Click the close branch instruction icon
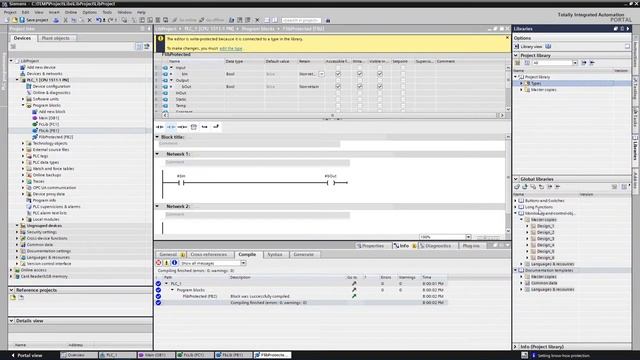Screen dimensions: 640x360 click(216, 127)
